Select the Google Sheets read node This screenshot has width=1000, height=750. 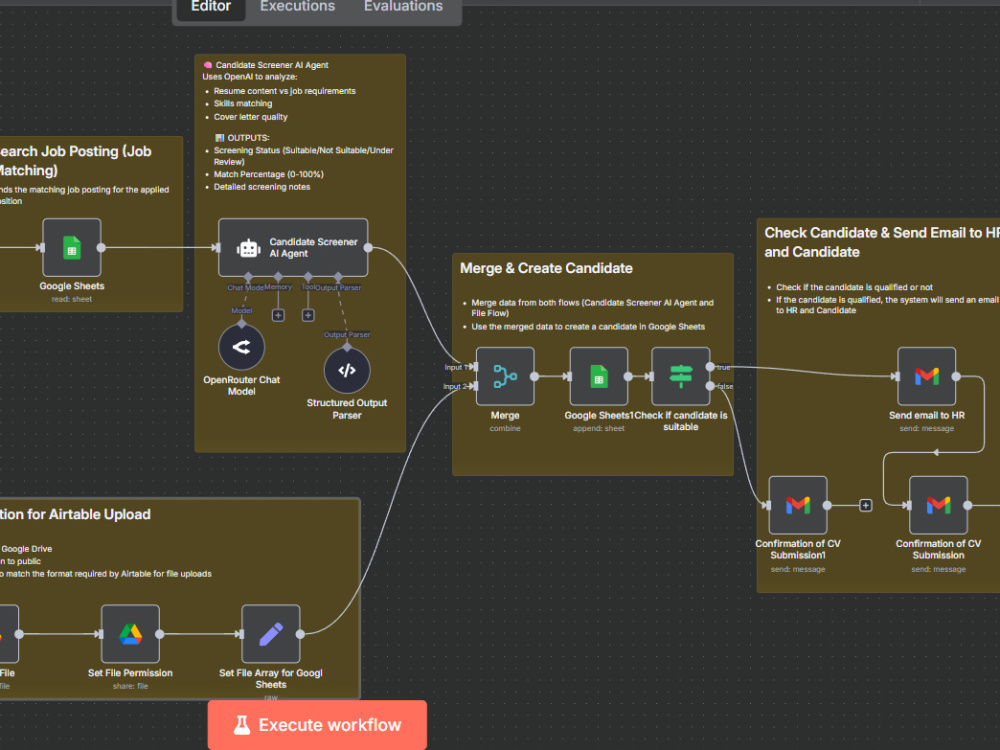click(71, 247)
